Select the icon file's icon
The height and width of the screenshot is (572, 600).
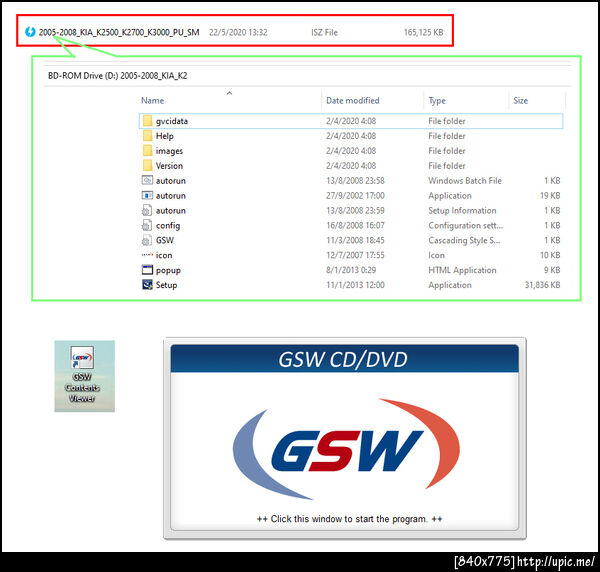tap(147, 254)
